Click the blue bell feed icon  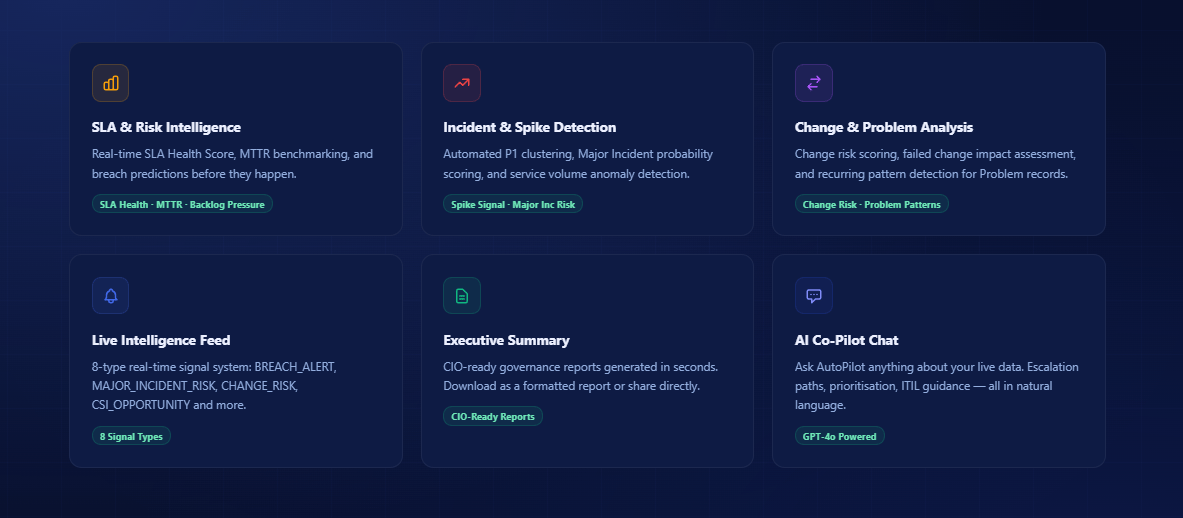click(x=110, y=295)
